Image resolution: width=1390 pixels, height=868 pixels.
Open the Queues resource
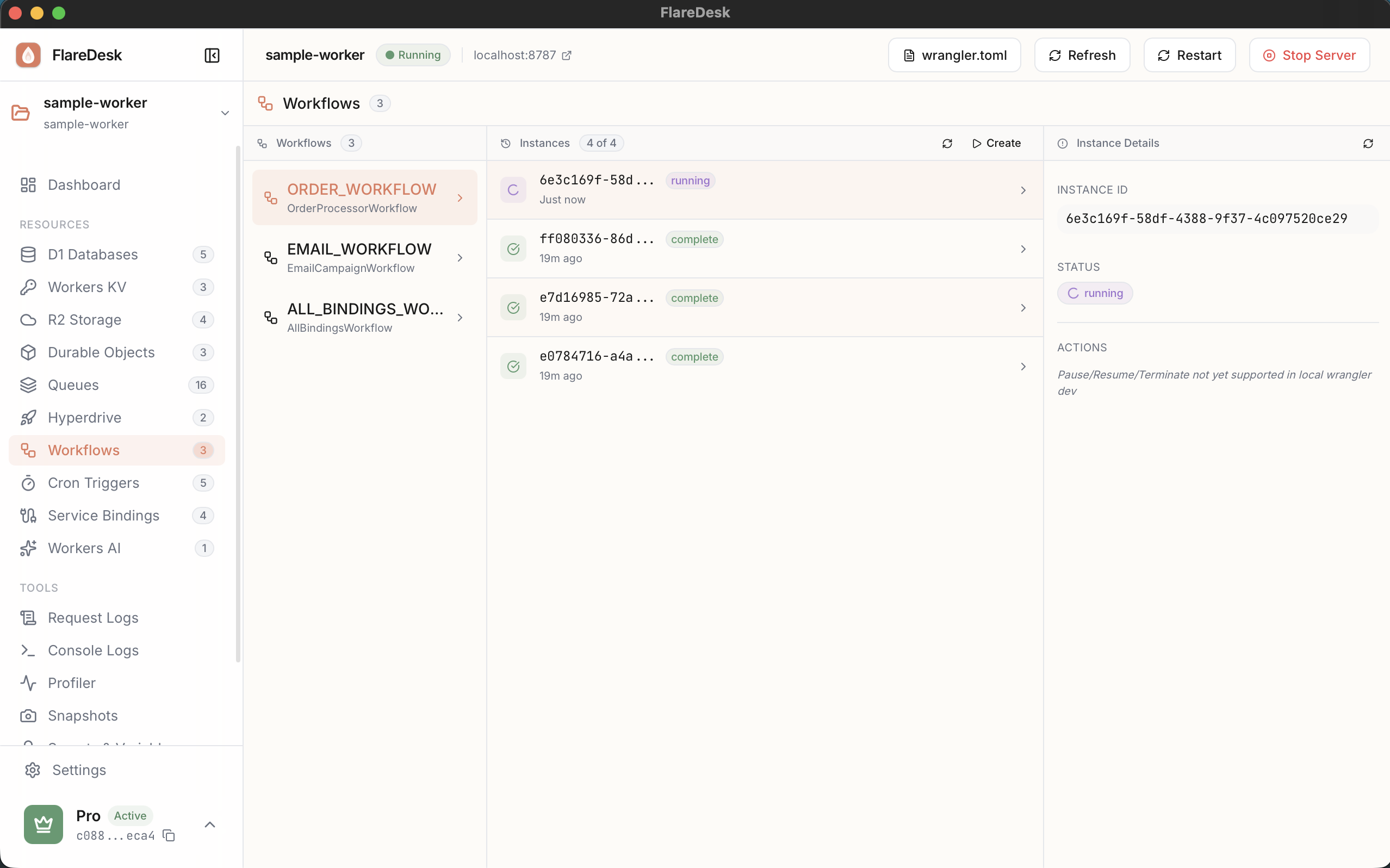[73, 385]
